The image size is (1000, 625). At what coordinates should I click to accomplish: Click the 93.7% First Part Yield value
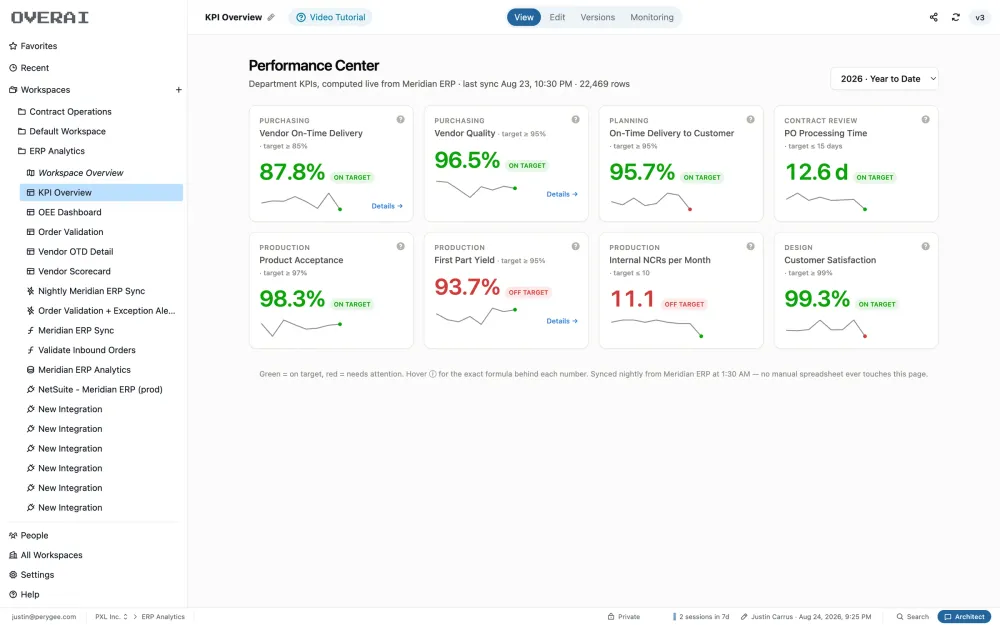[467, 287]
